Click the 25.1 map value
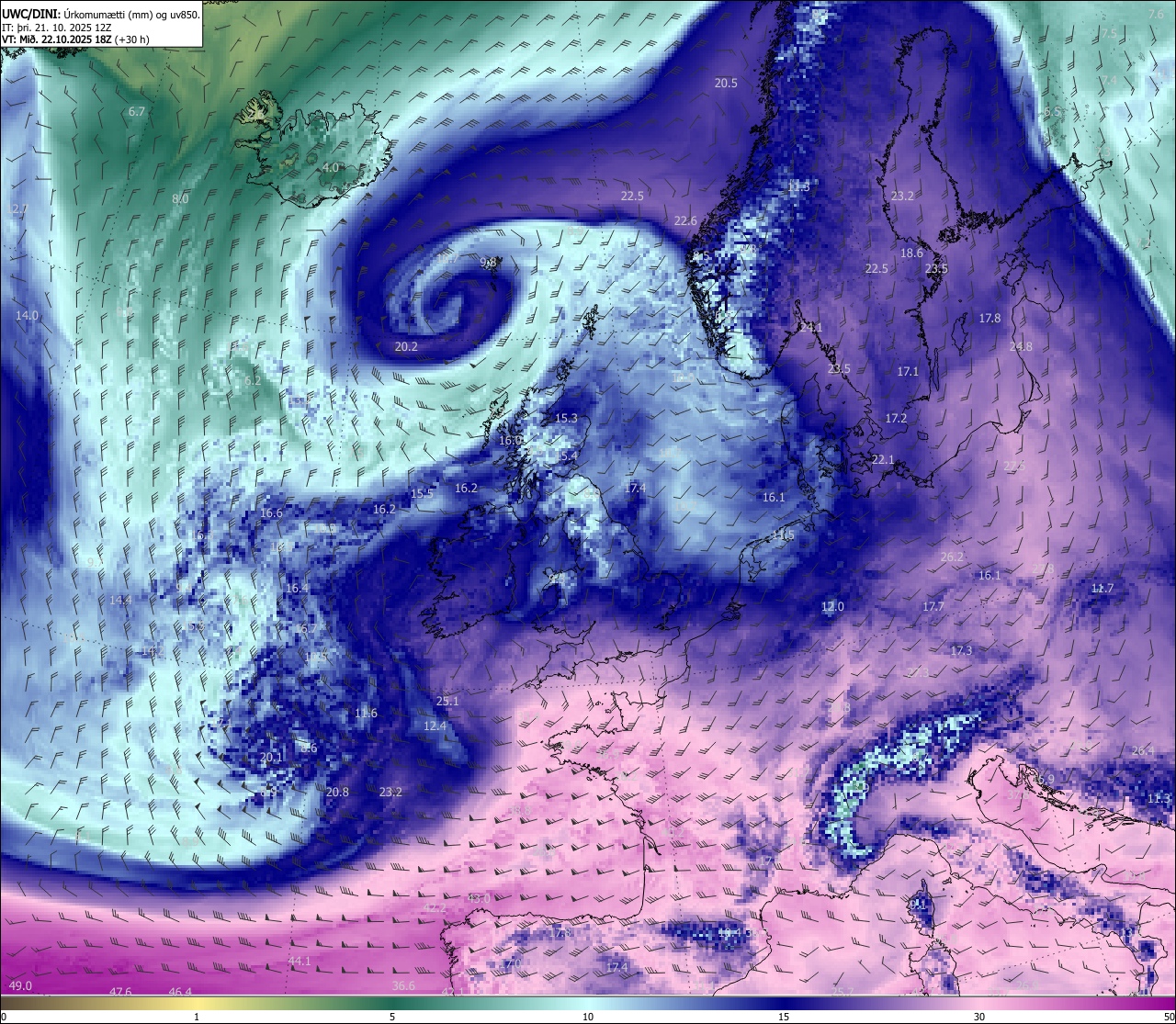 (447, 701)
